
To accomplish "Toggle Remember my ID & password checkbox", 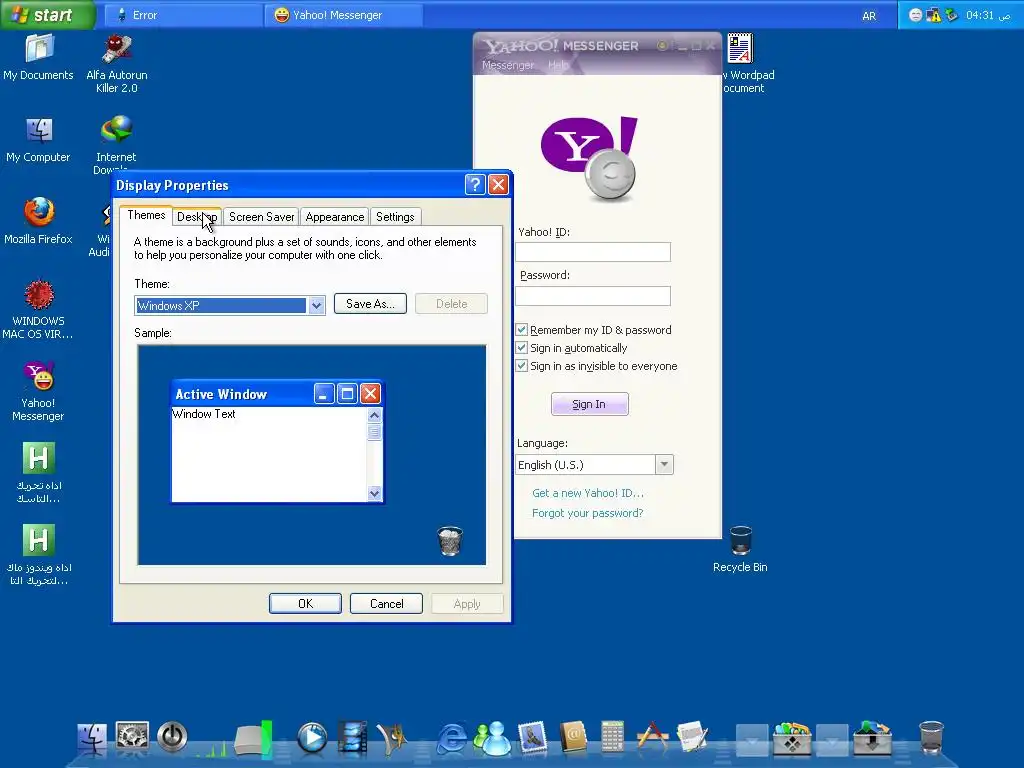I will (x=521, y=330).
